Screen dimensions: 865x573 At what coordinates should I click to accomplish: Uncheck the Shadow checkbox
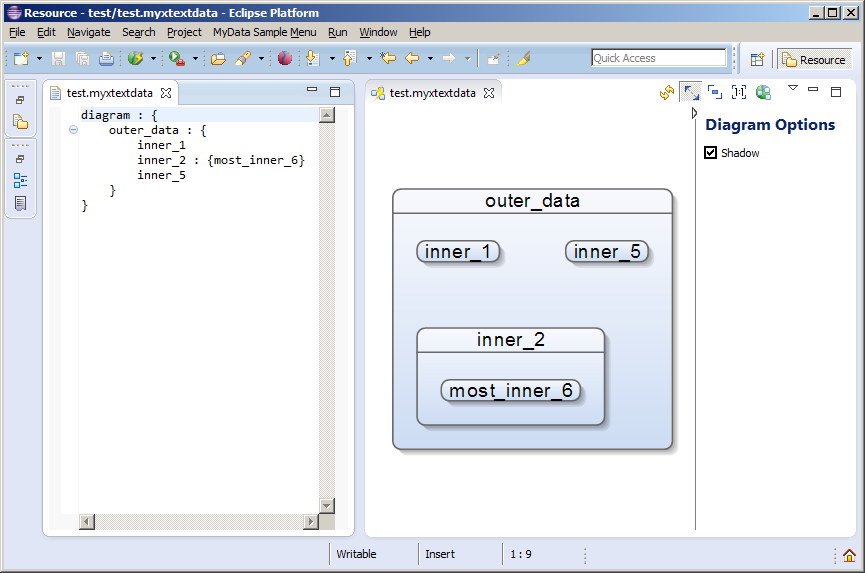click(x=711, y=153)
